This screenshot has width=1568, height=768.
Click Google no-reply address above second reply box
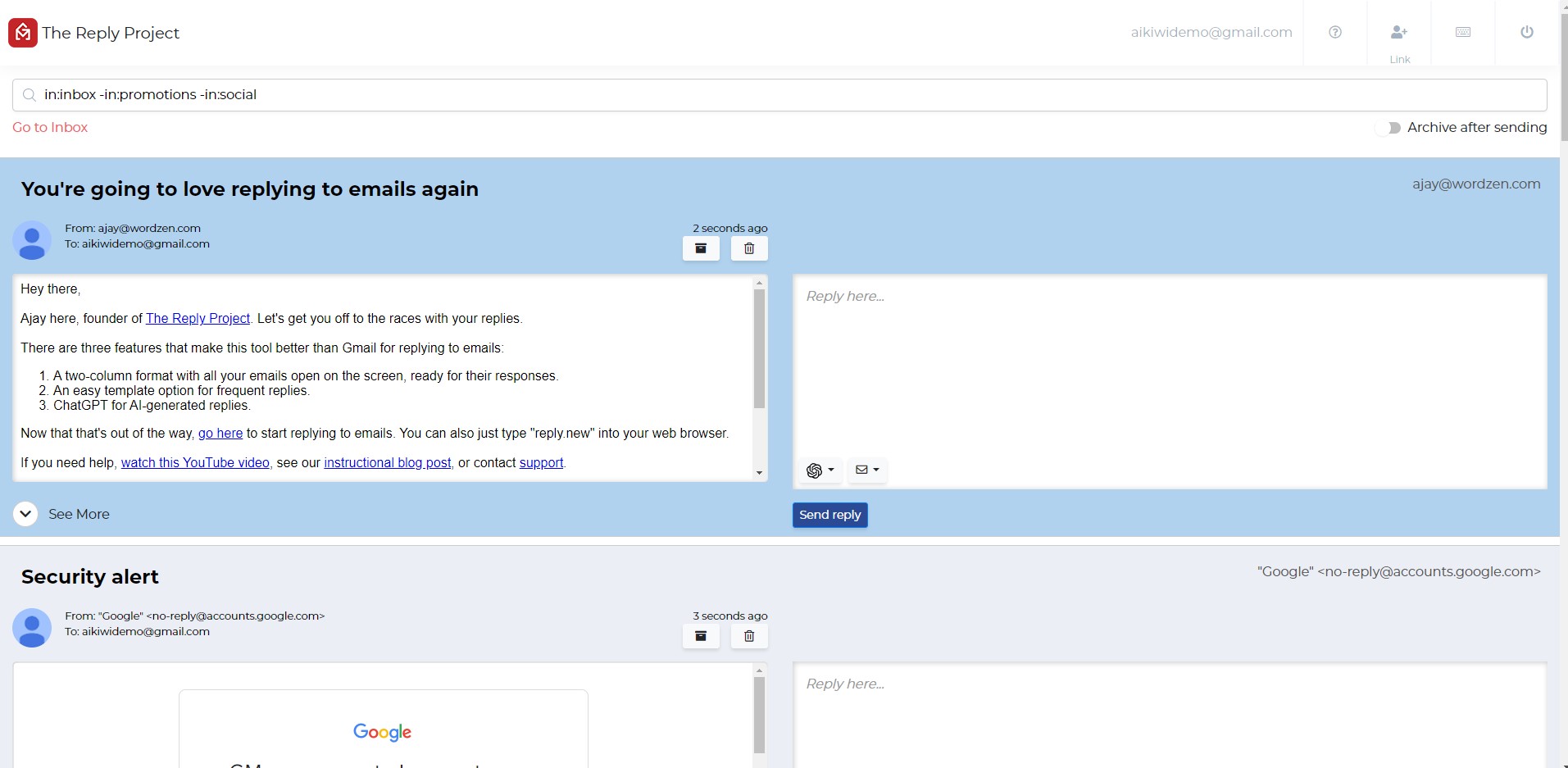pyautogui.click(x=1399, y=571)
